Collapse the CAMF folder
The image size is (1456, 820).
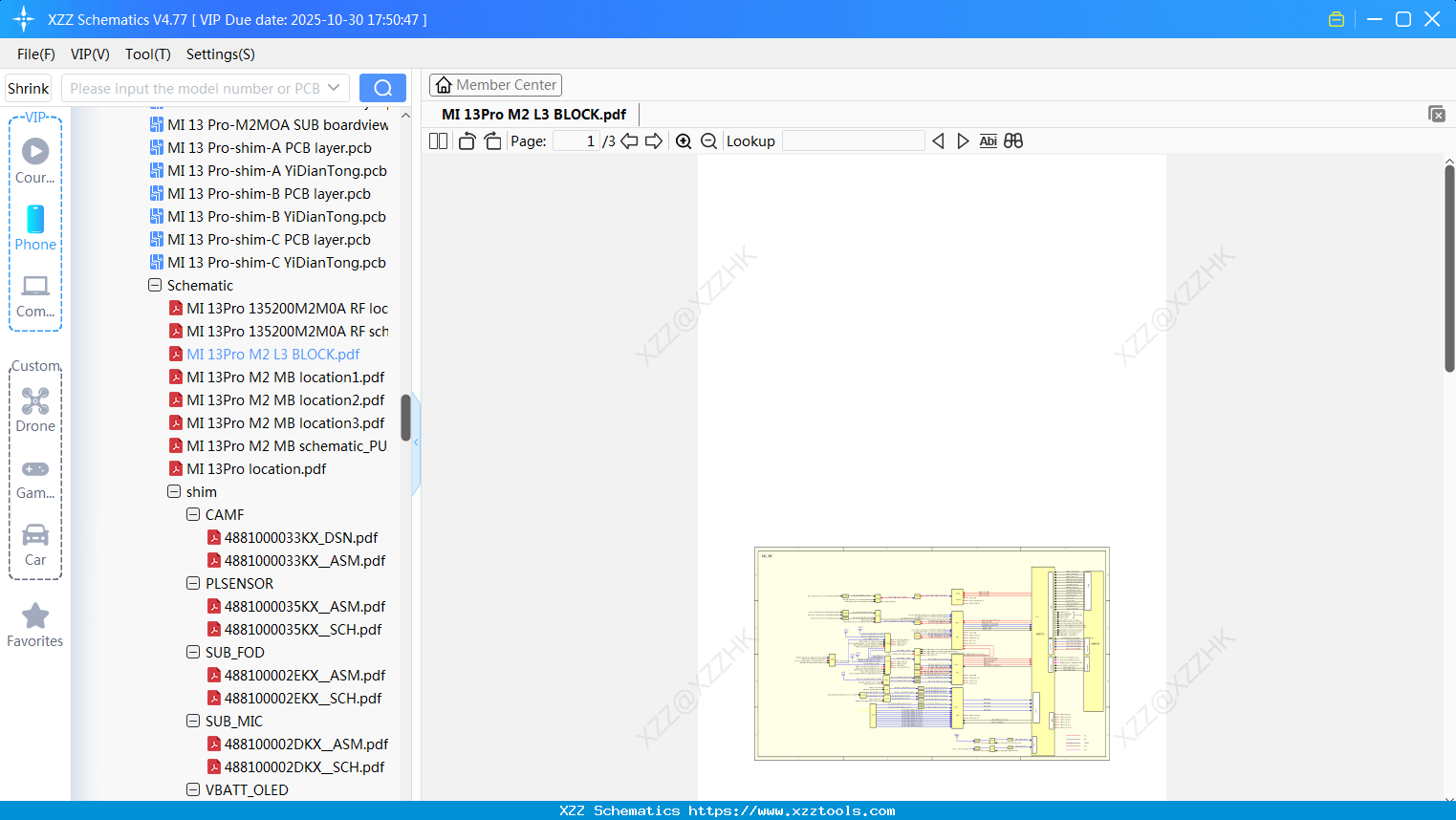pyautogui.click(x=193, y=514)
